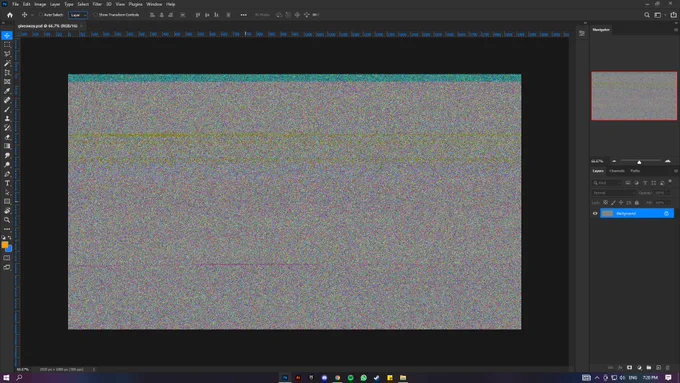Viewport: 680px width, 383px height.
Task: Toggle lock position
Action: click(621, 203)
